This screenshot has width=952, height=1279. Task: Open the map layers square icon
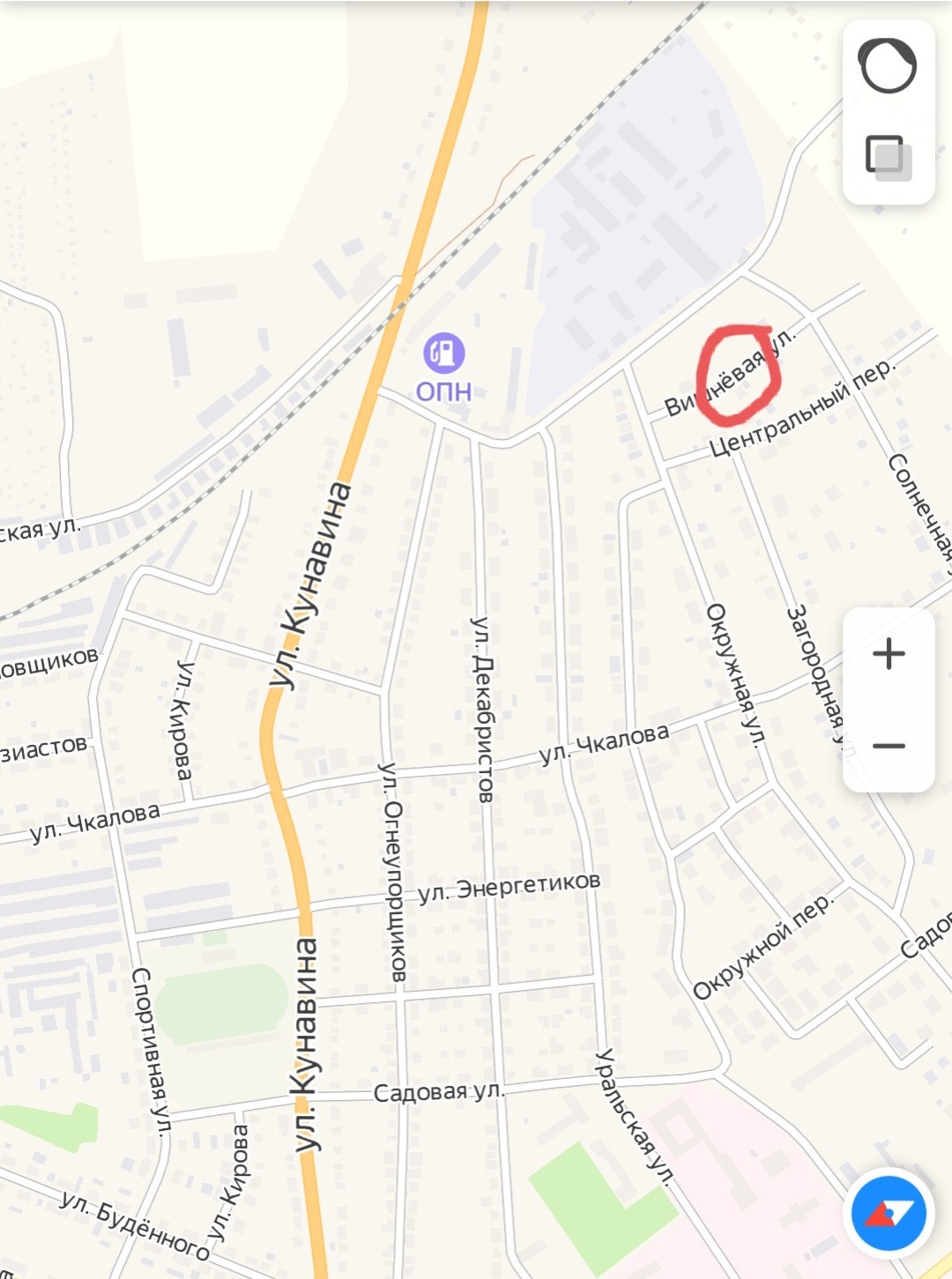tap(889, 159)
